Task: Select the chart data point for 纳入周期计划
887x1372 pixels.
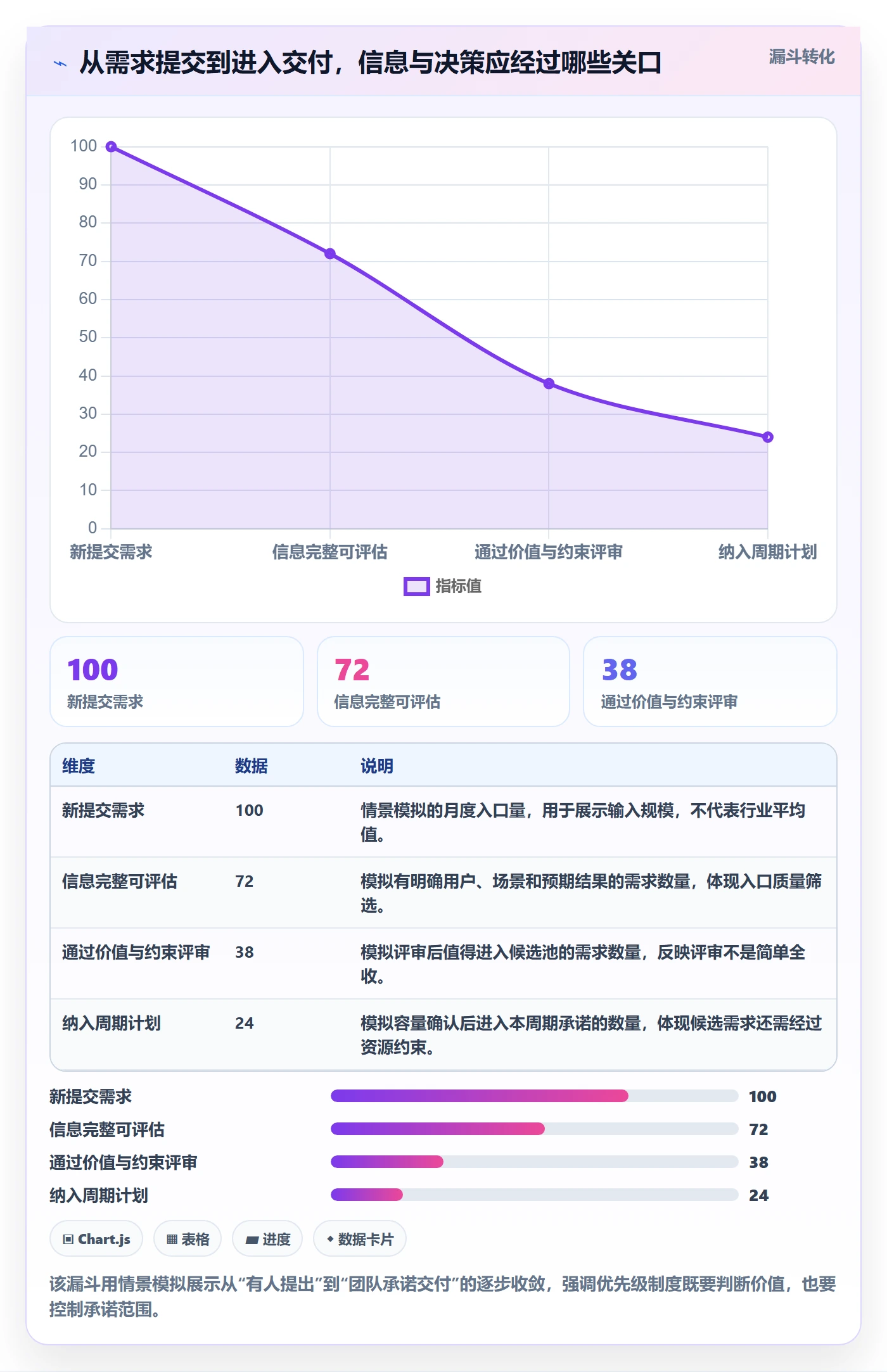Action: [x=767, y=437]
